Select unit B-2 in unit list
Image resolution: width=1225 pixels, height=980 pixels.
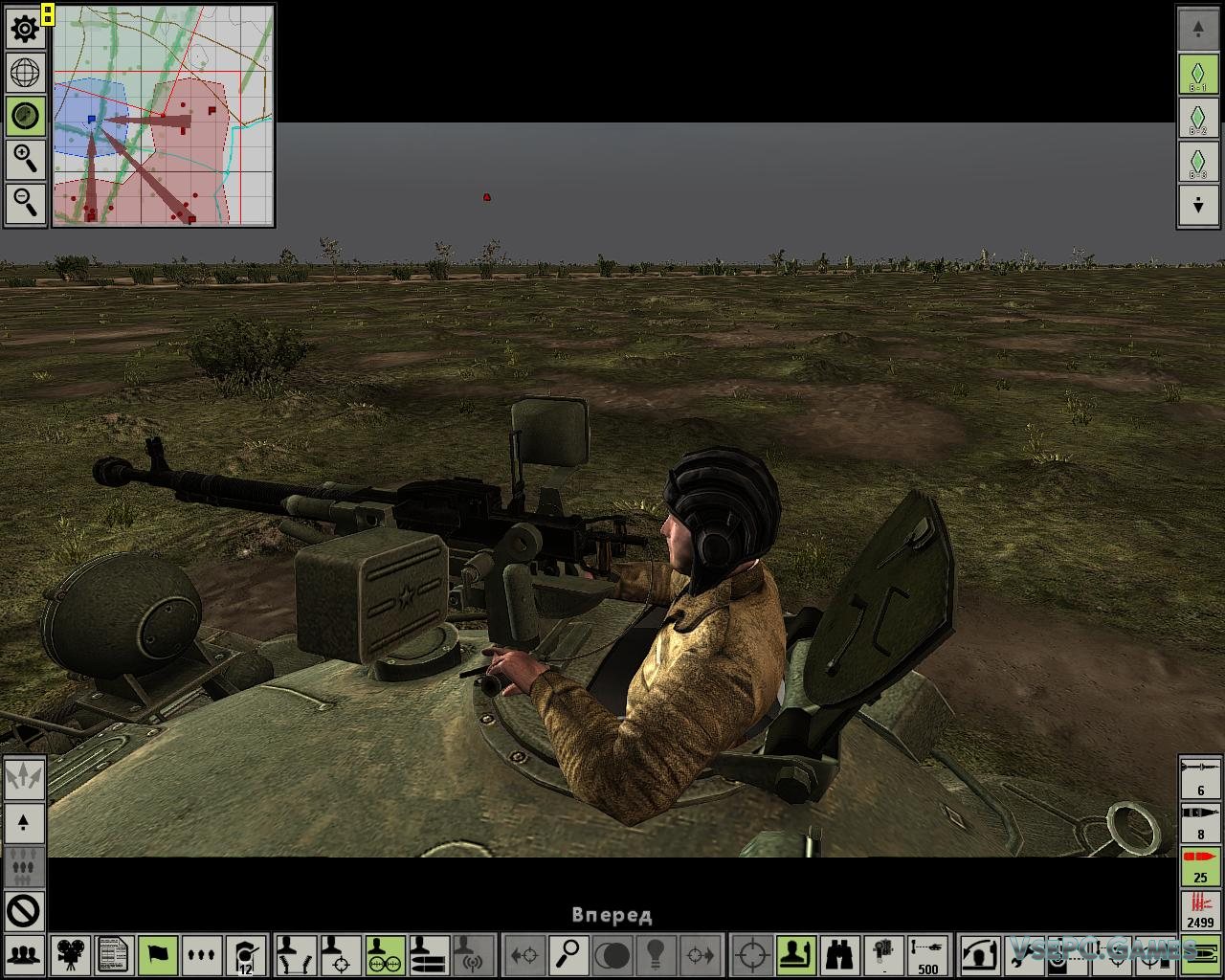1198,117
